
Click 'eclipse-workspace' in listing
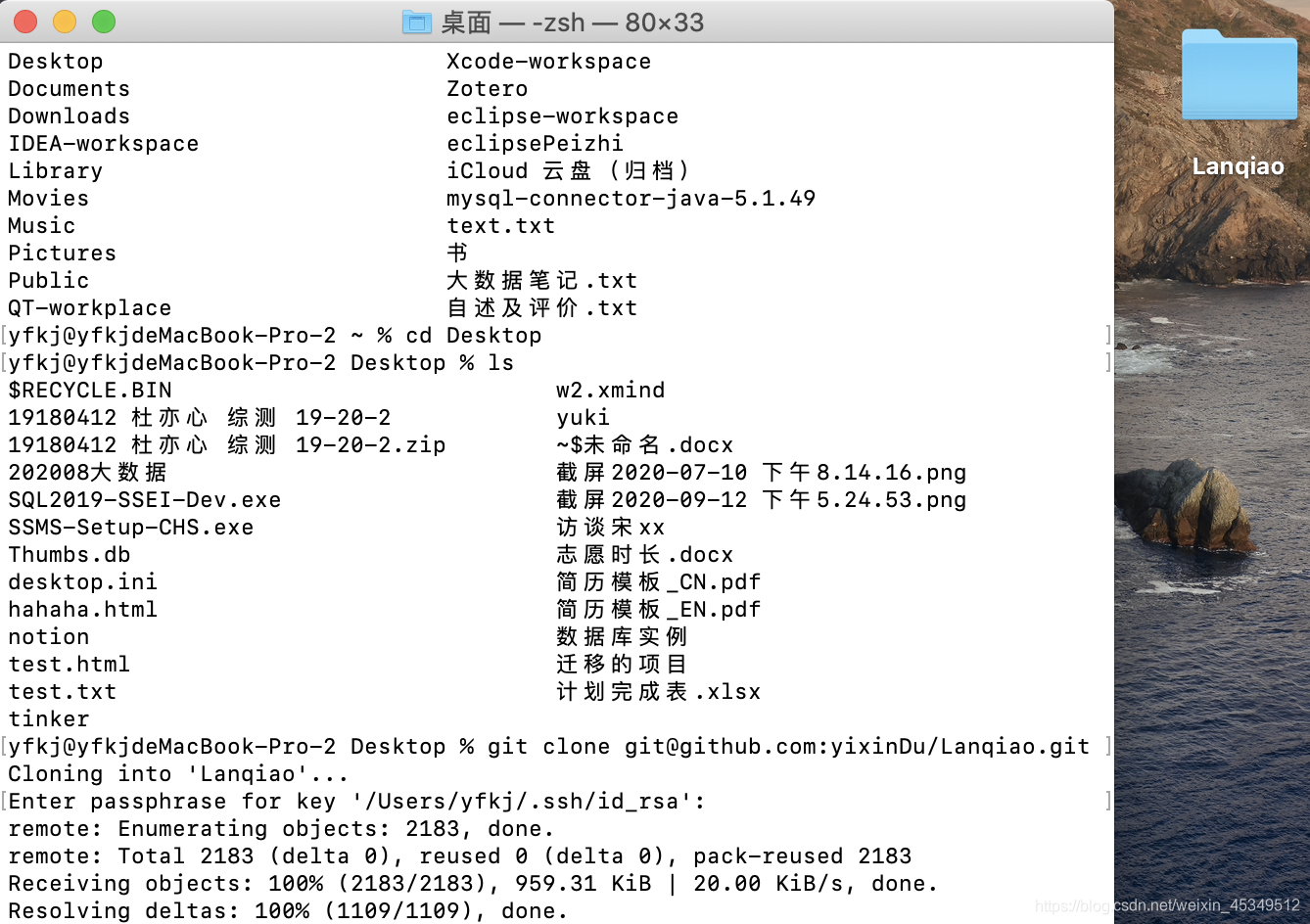562,115
